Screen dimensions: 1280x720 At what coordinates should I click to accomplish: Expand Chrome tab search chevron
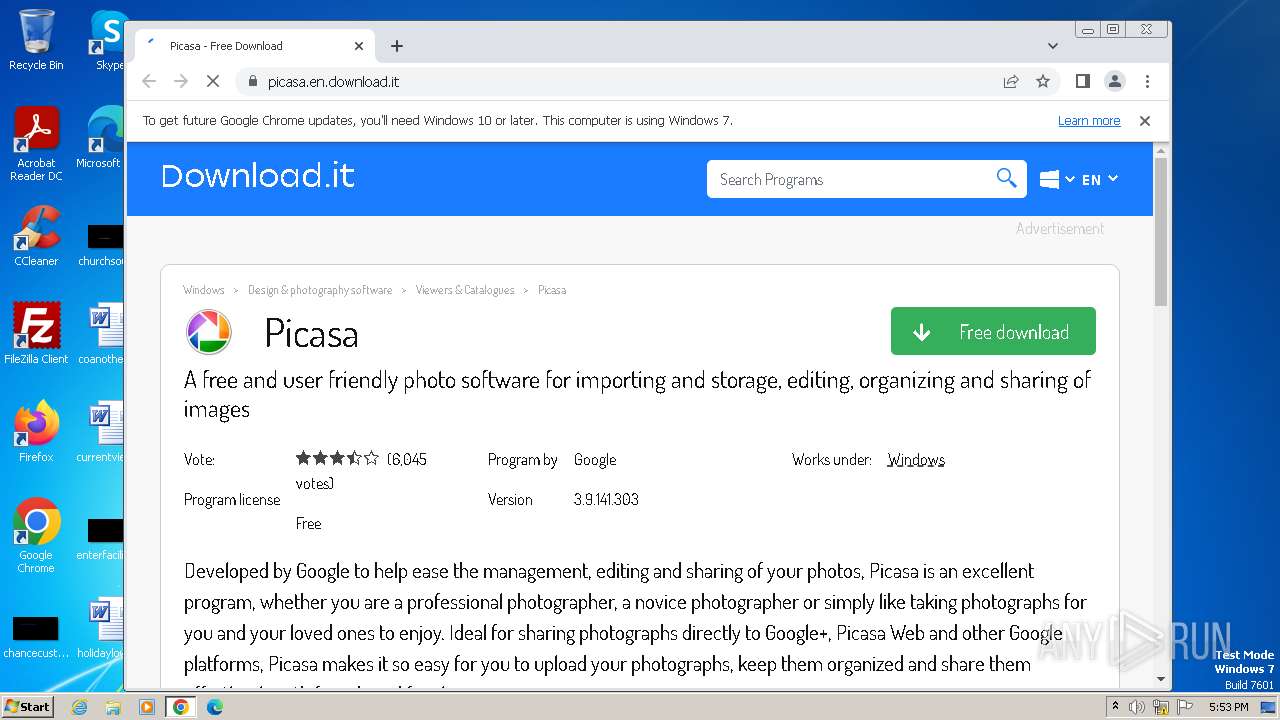click(x=1053, y=46)
